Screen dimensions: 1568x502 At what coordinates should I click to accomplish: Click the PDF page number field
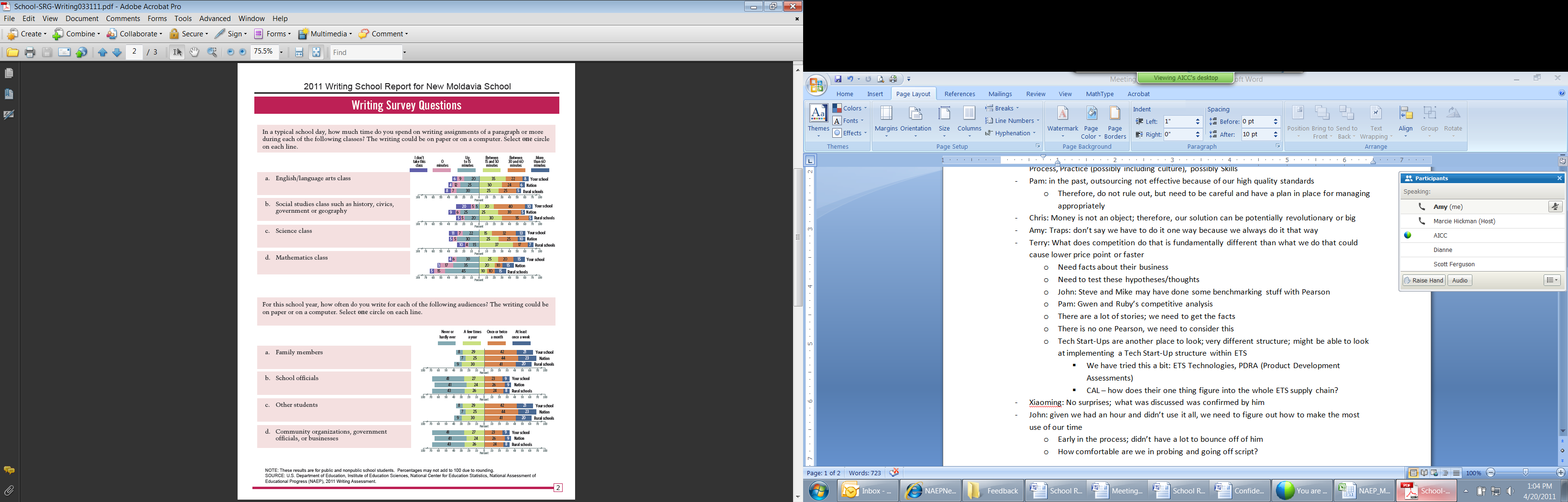[134, 52]
